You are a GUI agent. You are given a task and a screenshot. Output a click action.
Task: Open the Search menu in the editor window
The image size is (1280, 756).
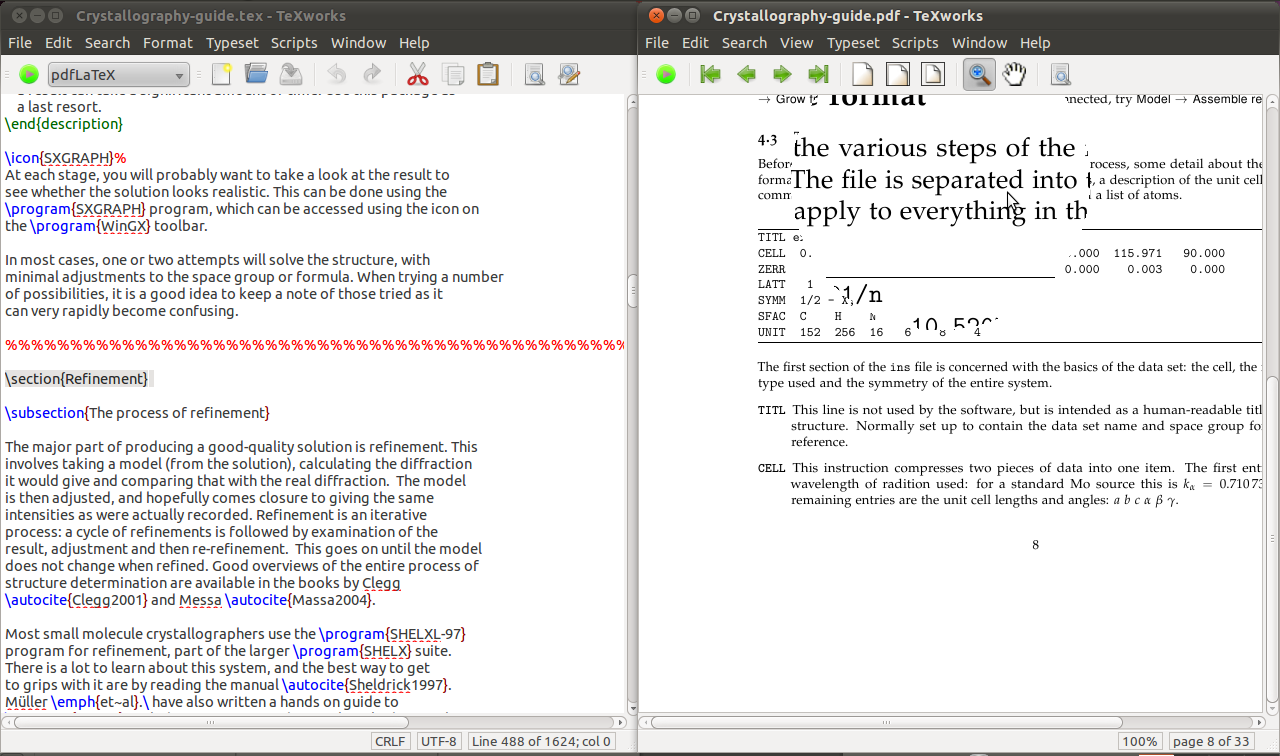pyautogui.click(x=107, y=42)
